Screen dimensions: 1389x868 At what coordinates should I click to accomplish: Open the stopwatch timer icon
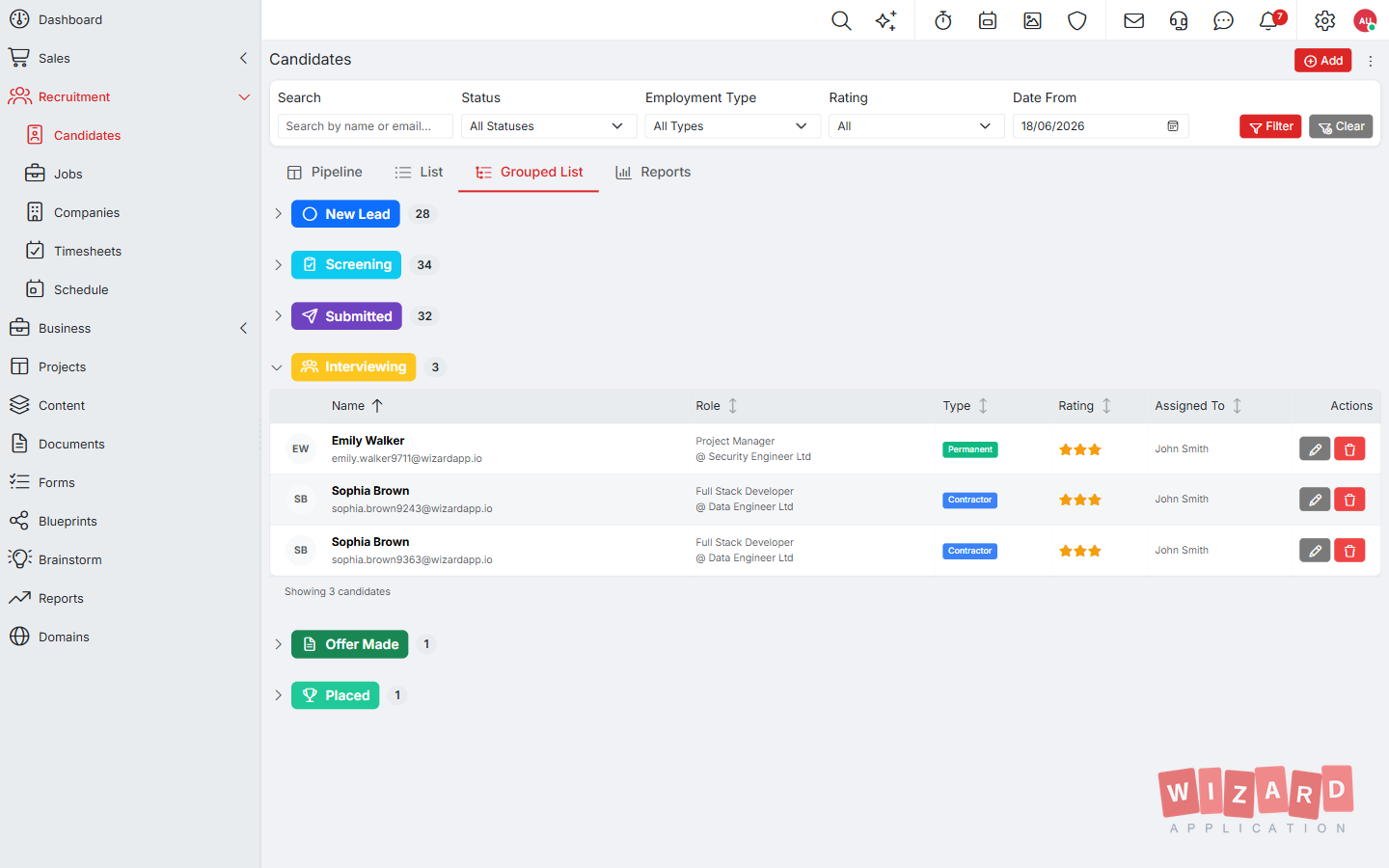[x=943, y=20]
